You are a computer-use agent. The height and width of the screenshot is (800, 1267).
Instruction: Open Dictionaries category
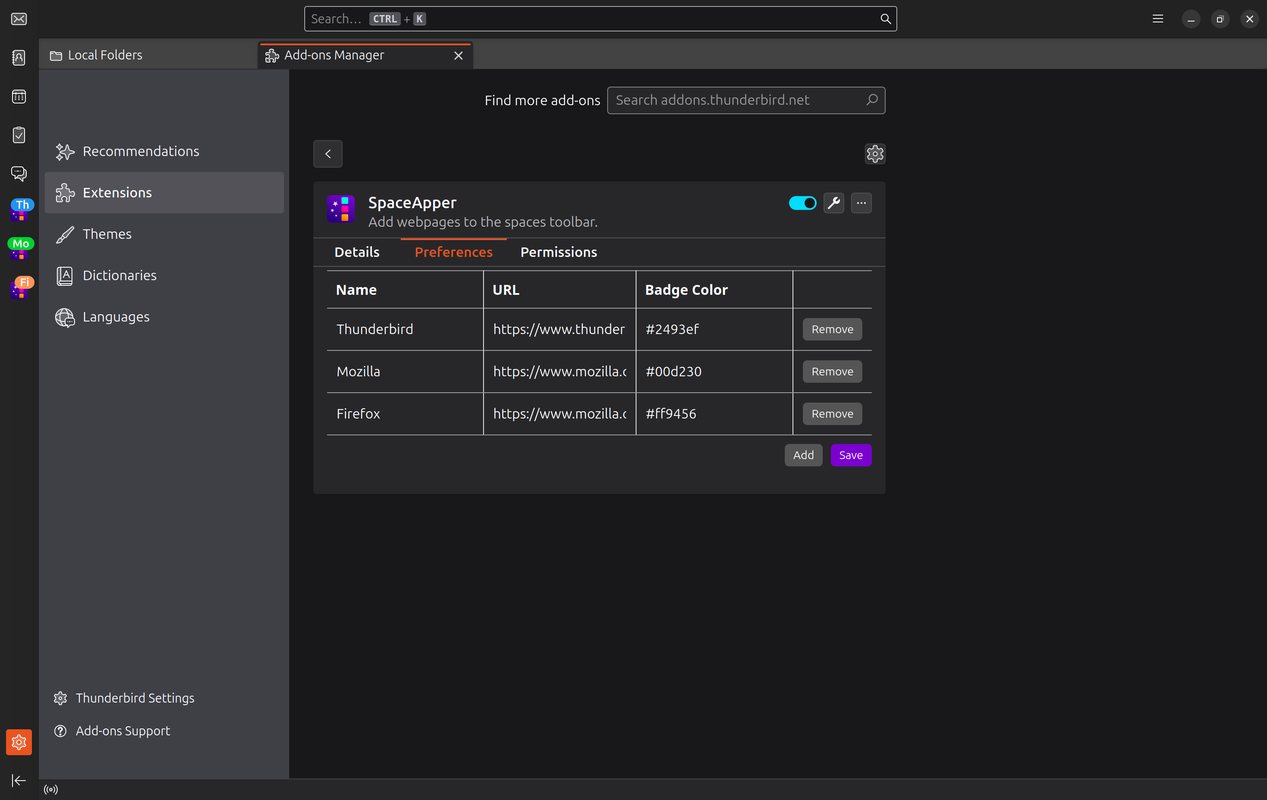click(165, 275)
